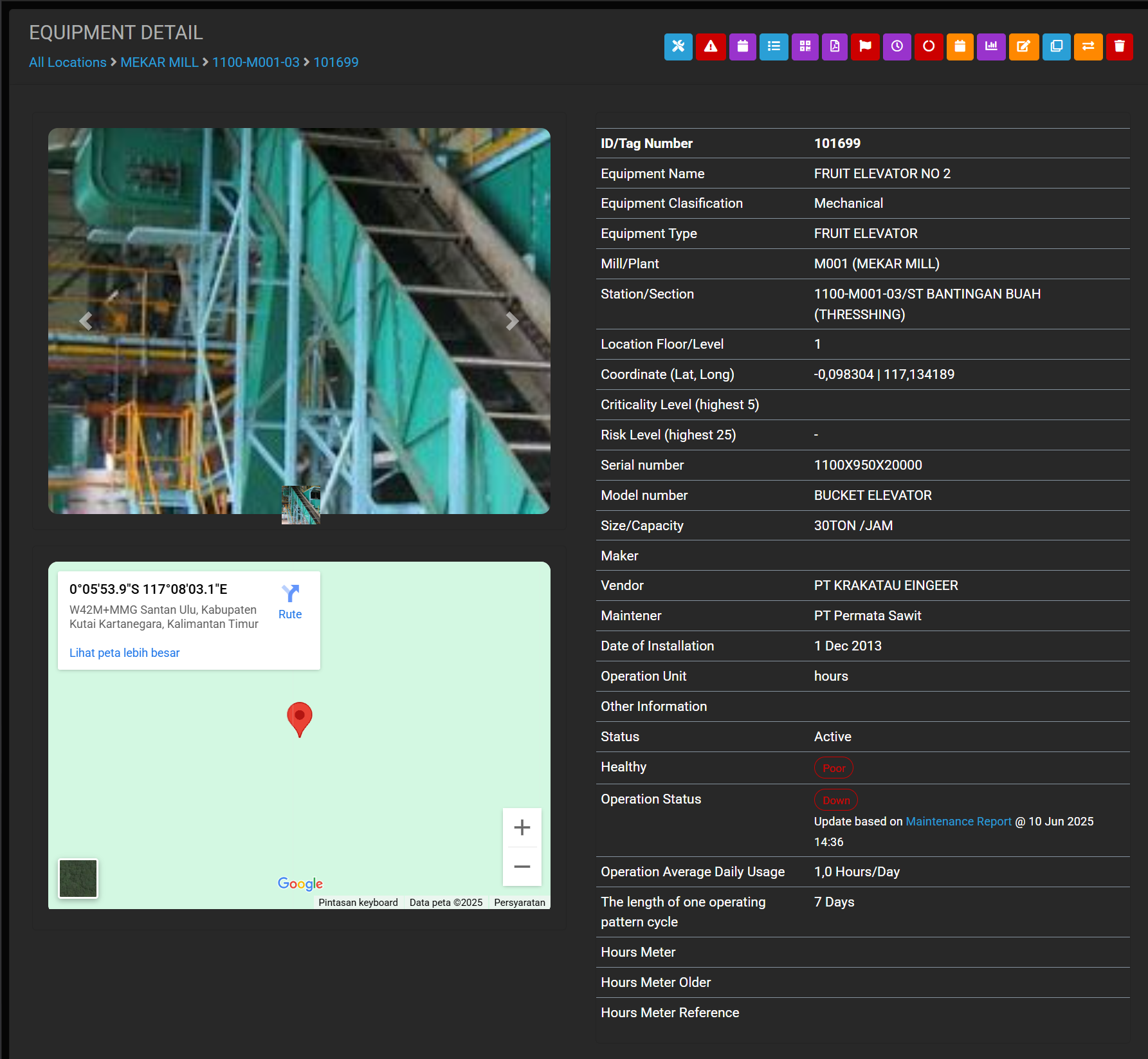Open MEKAR MILL breadcrumb link

(159, 62)
